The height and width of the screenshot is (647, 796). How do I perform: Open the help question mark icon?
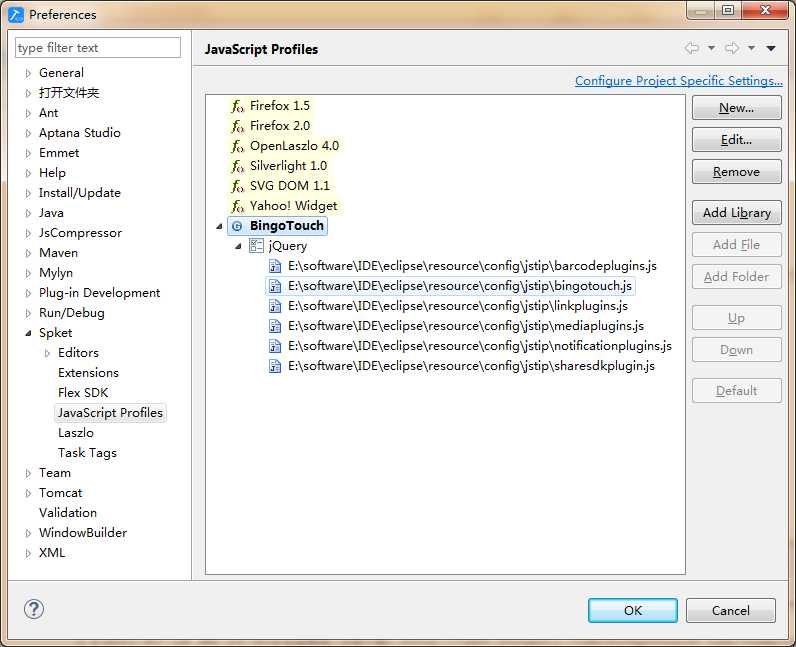(34, 609)
